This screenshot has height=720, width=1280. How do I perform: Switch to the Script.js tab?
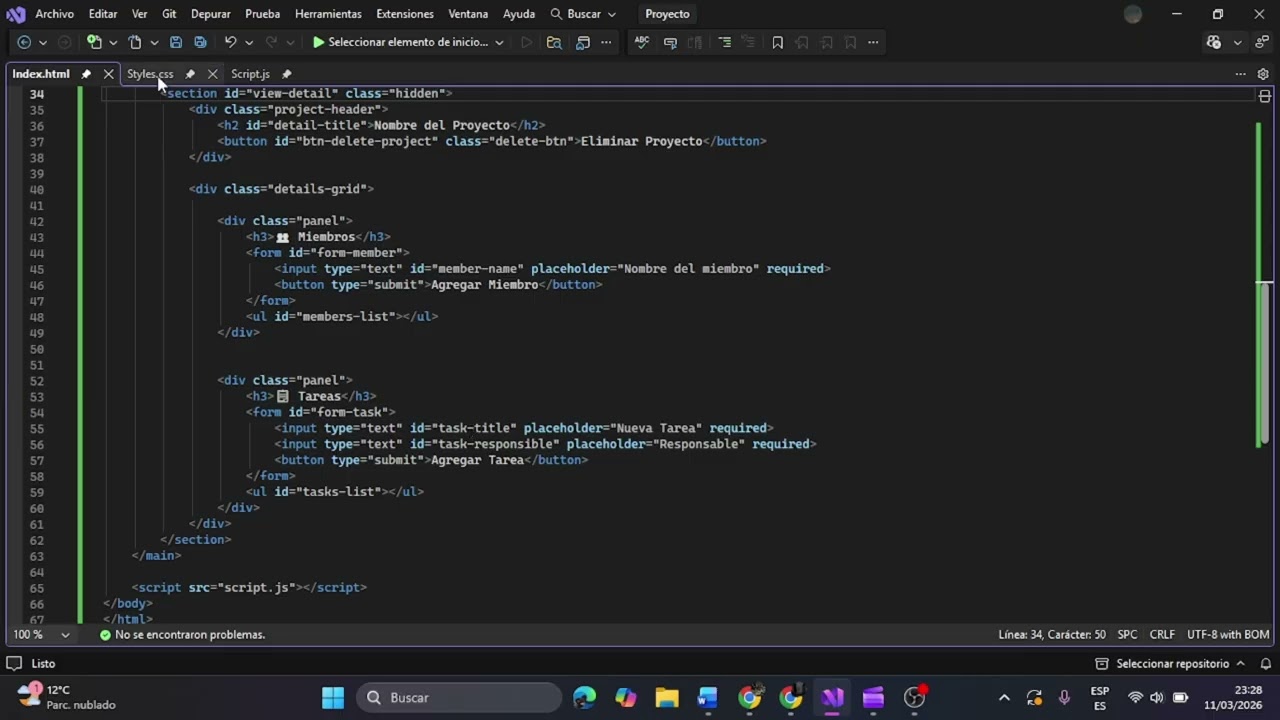pyautogui.click(x=250, y=74)
